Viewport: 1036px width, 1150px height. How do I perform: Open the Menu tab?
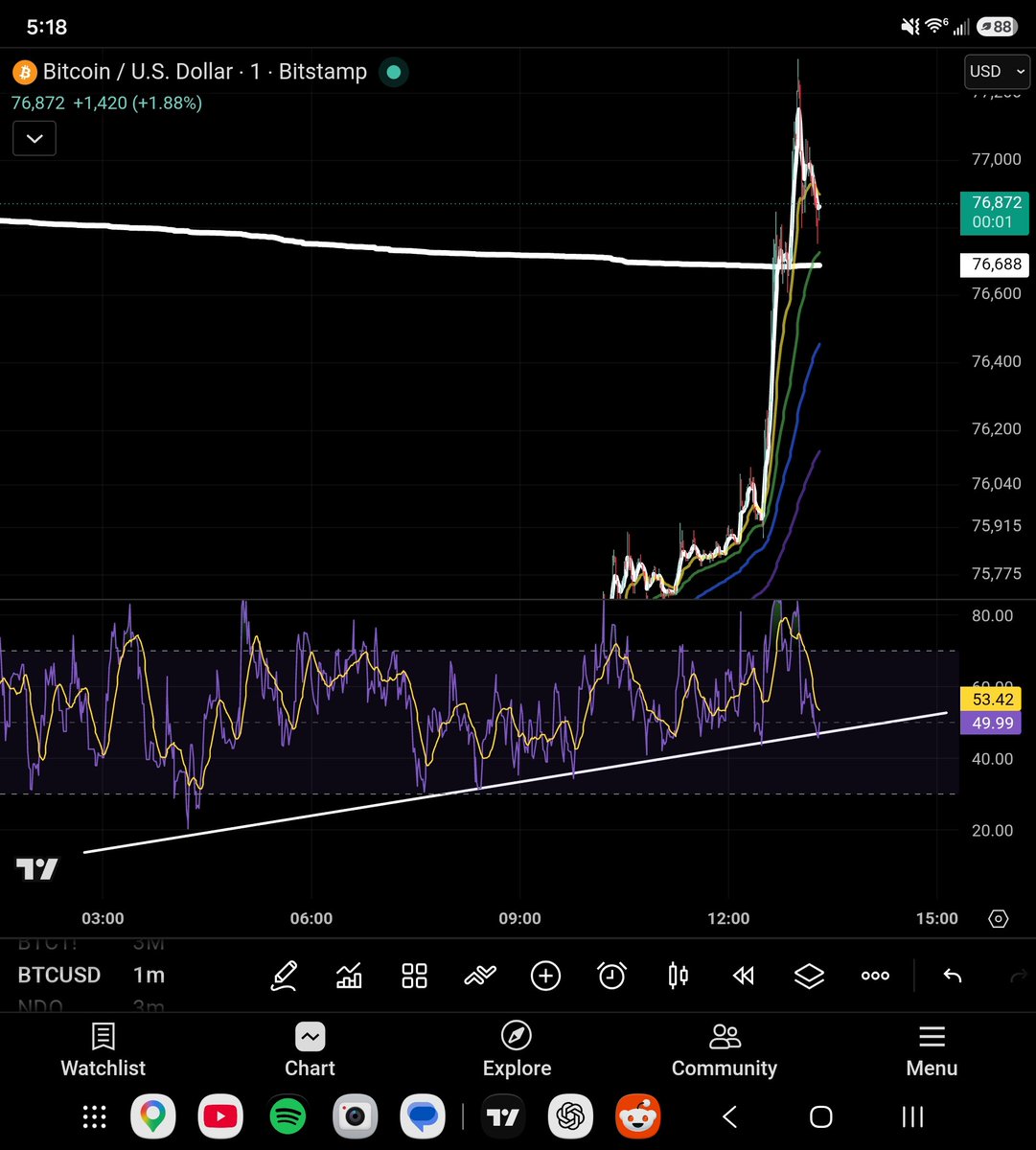pyautogui.click(x=932, y=1050)
